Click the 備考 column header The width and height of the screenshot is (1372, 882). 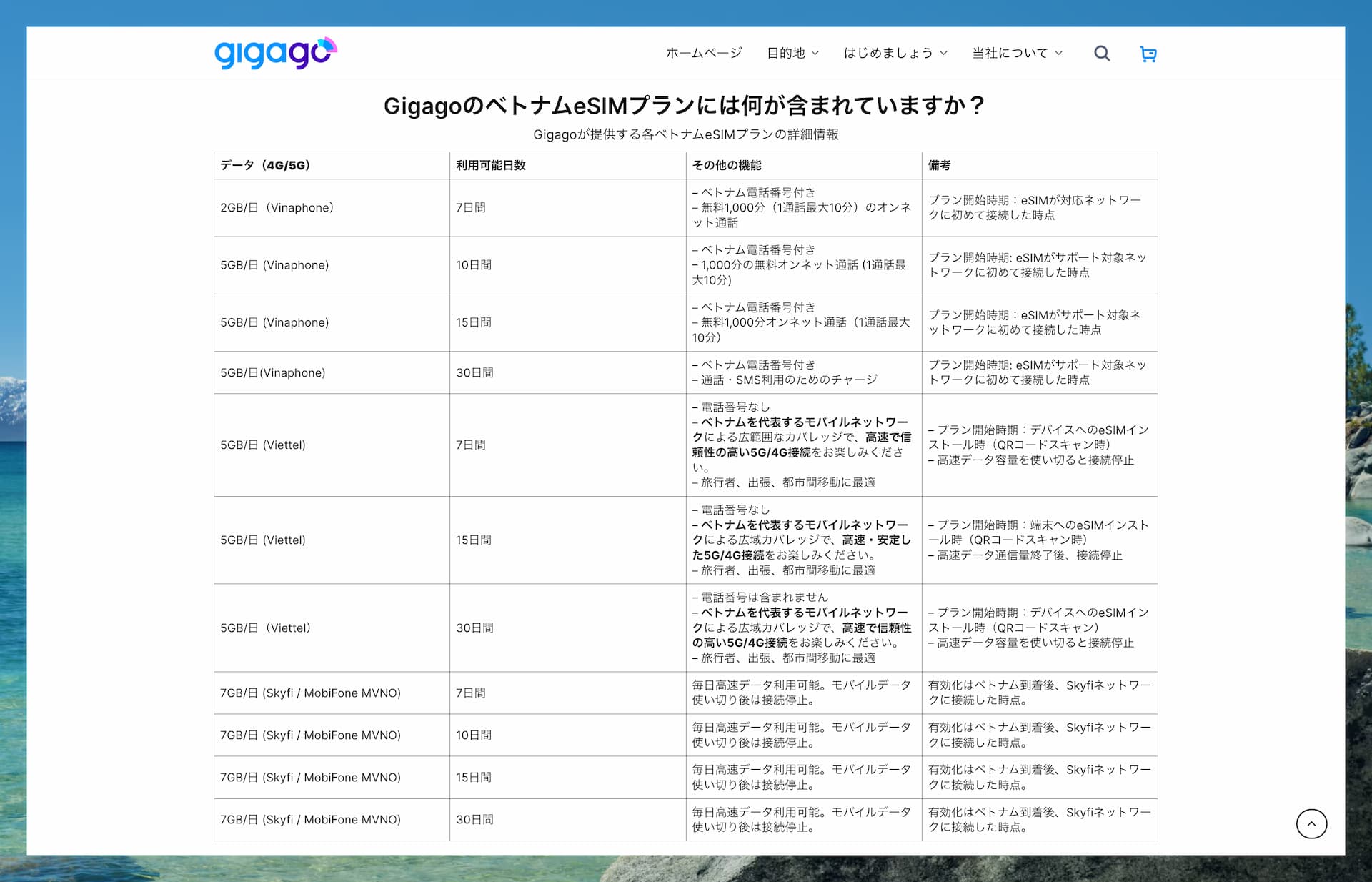[939, 165]
